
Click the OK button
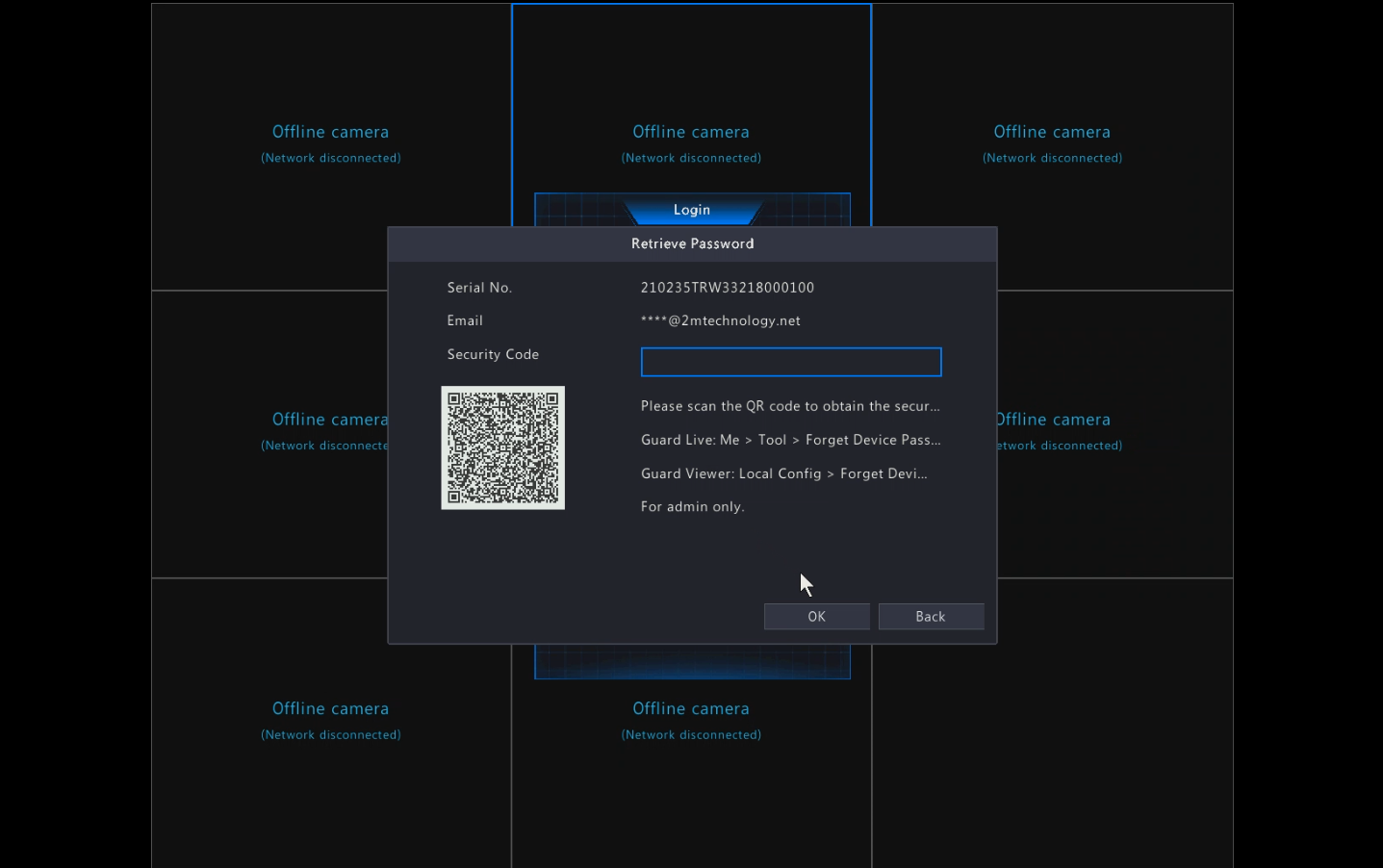[816, 617]
